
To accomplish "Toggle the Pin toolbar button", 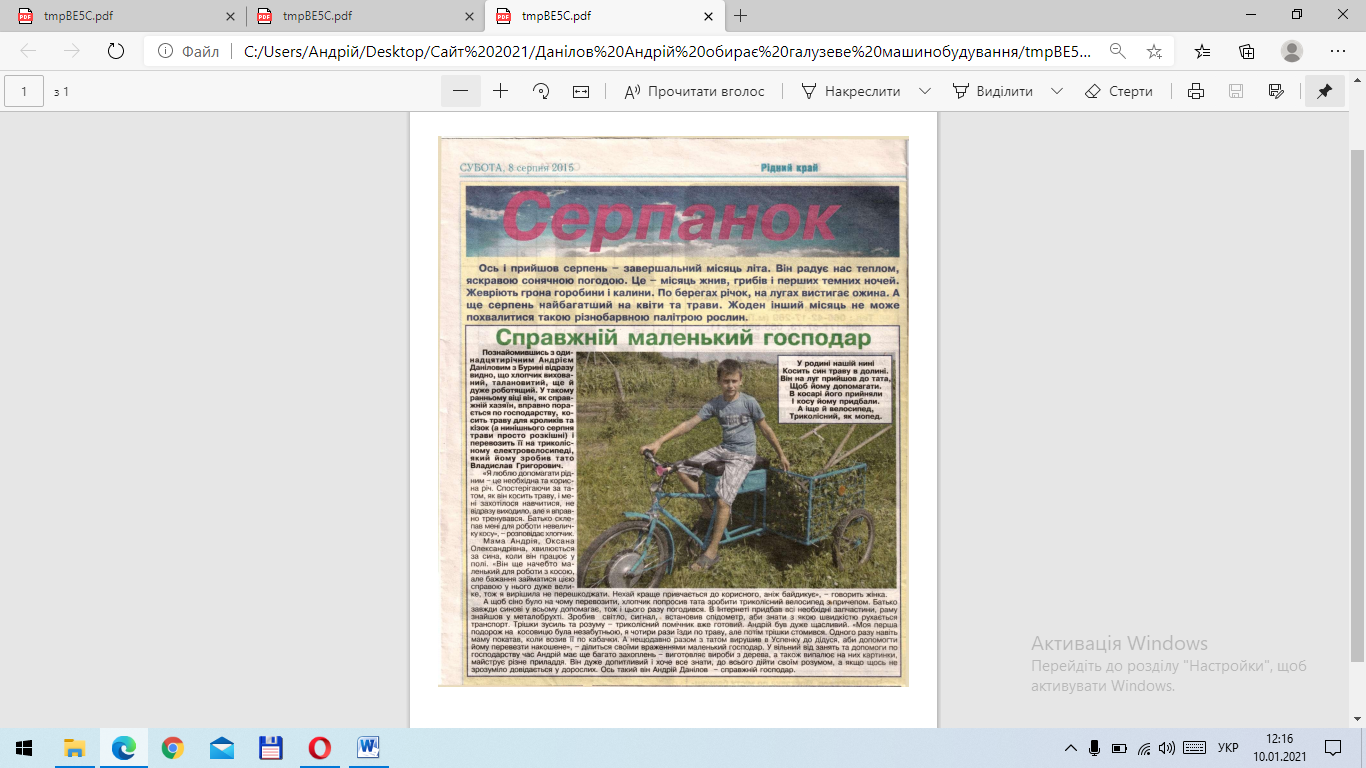I will coord(1324,91).
